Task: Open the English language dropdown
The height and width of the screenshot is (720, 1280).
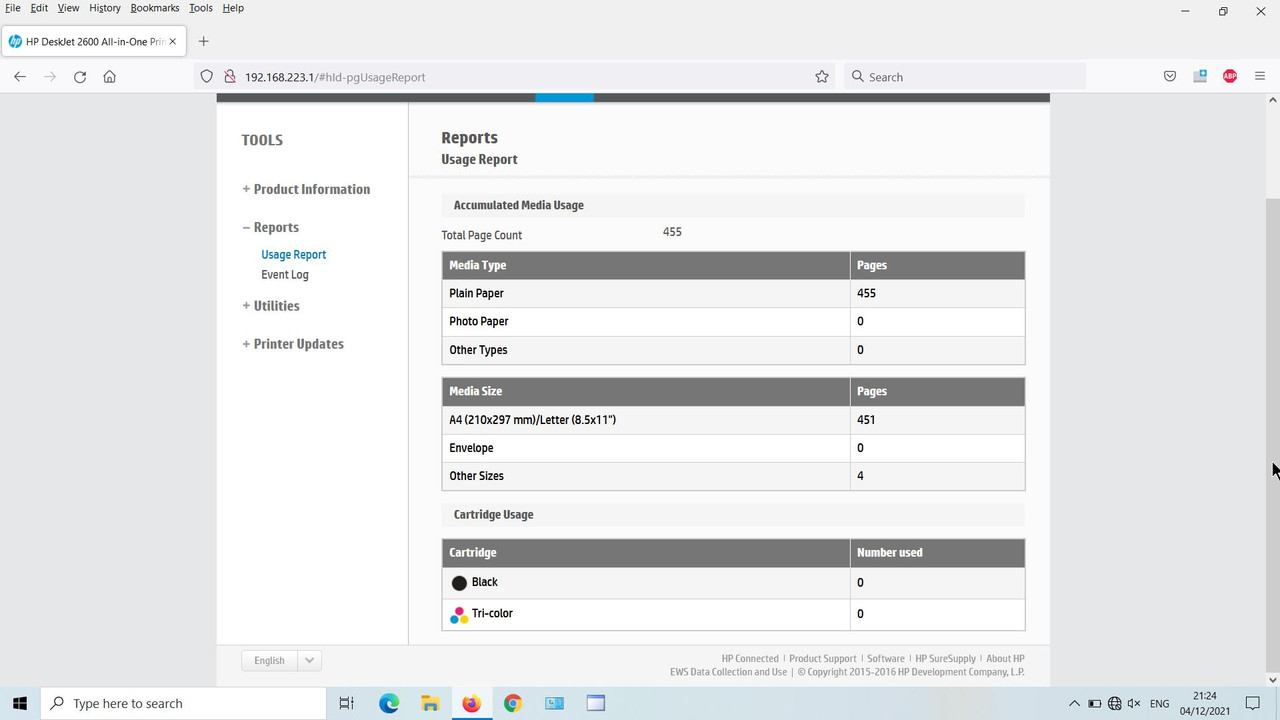Action: [x=281, y=660]
